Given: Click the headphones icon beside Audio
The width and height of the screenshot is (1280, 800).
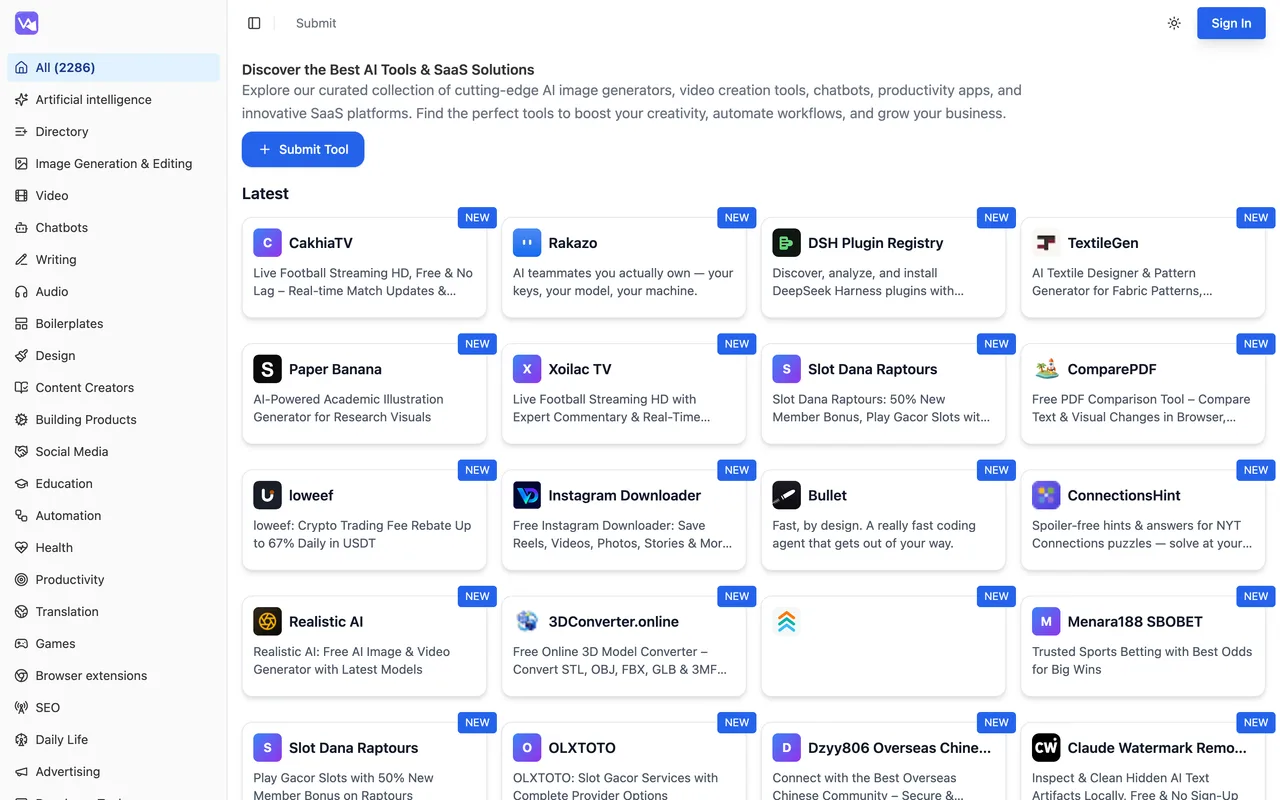Looking at the screenshot, I should [x=21, y=291].
